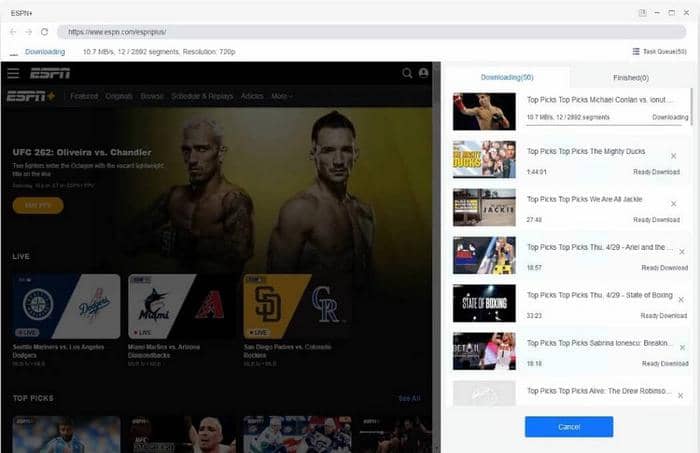Open the Browse menu item

coord(152,96)
